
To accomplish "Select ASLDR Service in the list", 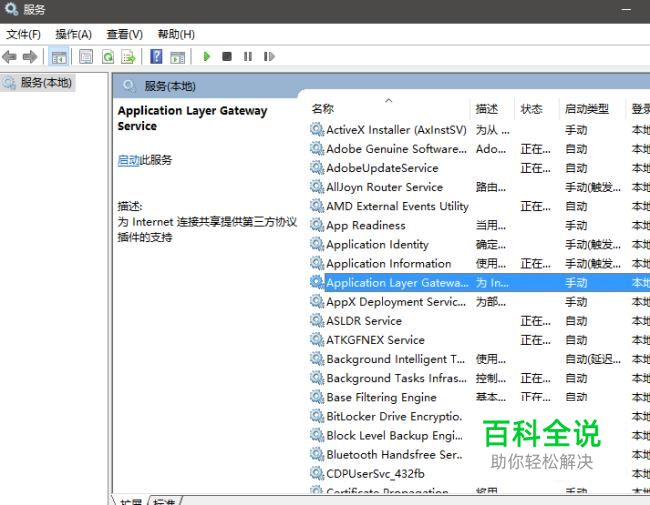I will tap(364, 320).
